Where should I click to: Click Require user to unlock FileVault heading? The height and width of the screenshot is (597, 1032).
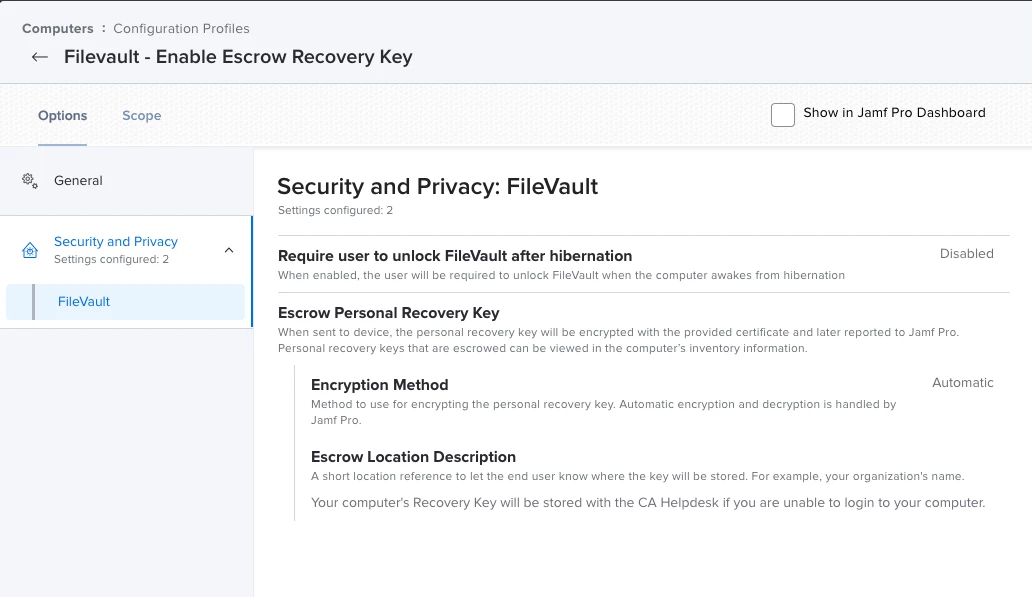click(x=455, y=255)
